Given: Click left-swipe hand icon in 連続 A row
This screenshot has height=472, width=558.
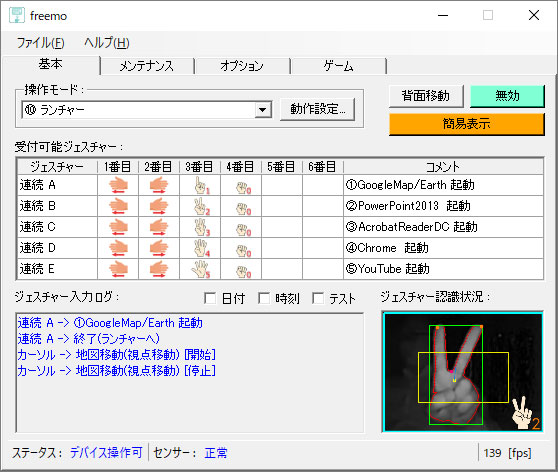Looking at the screenshot, I should (118, 185).
